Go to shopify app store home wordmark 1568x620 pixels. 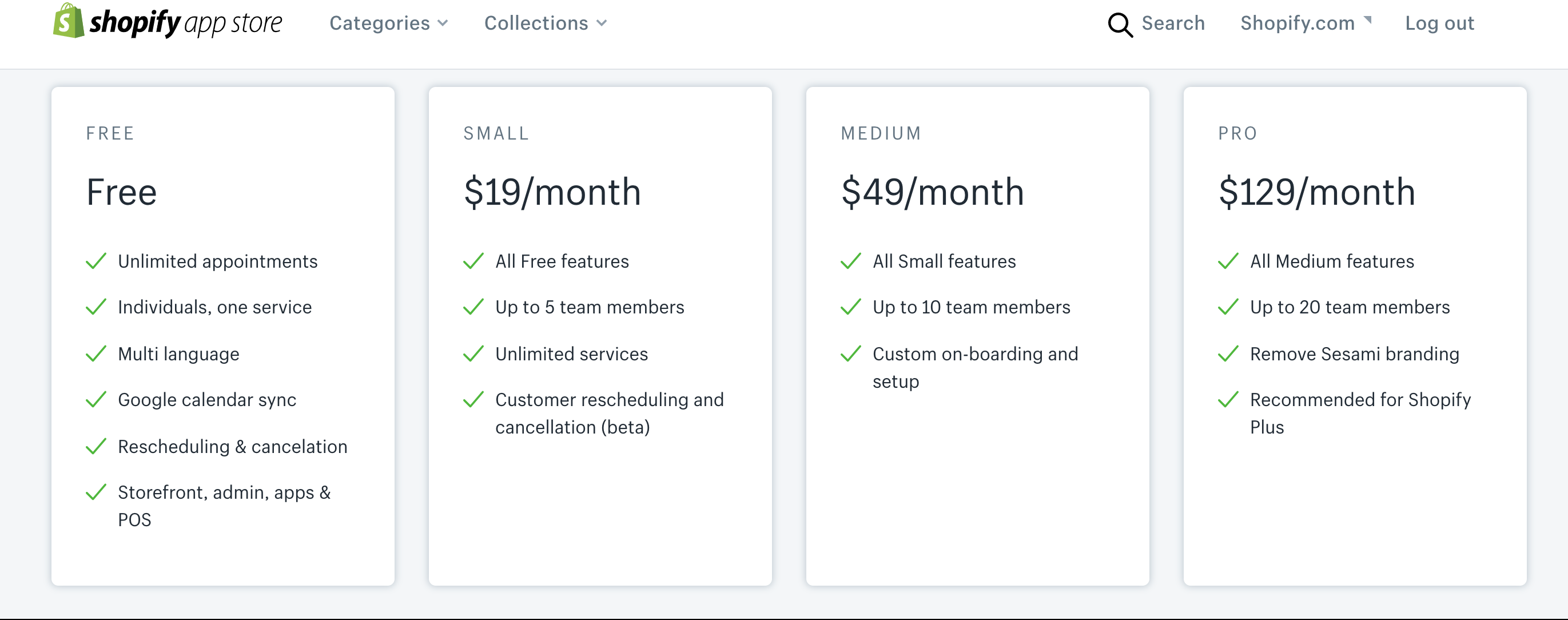186,23
